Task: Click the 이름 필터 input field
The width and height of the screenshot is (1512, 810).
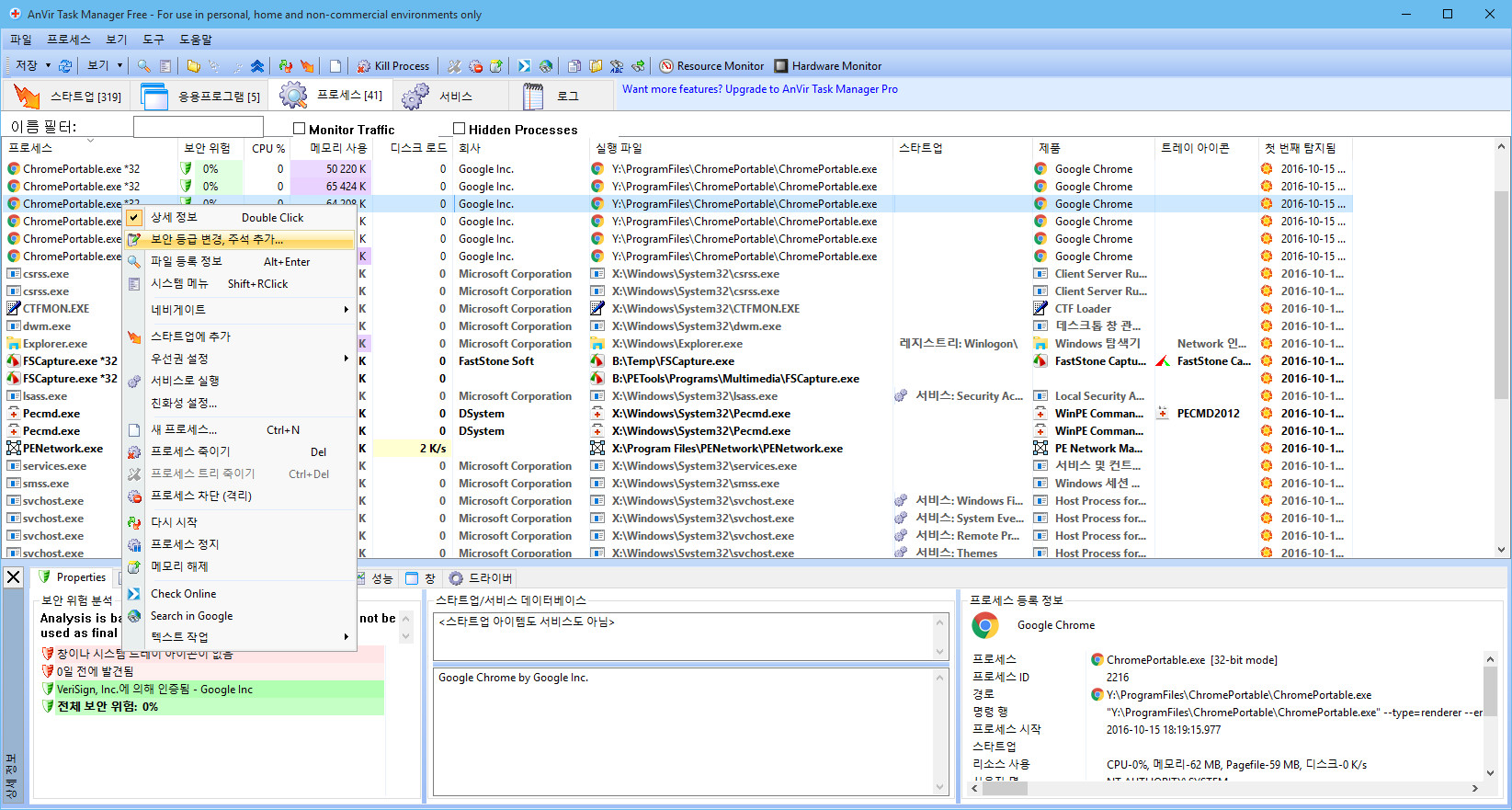Action: pos(198,127)
